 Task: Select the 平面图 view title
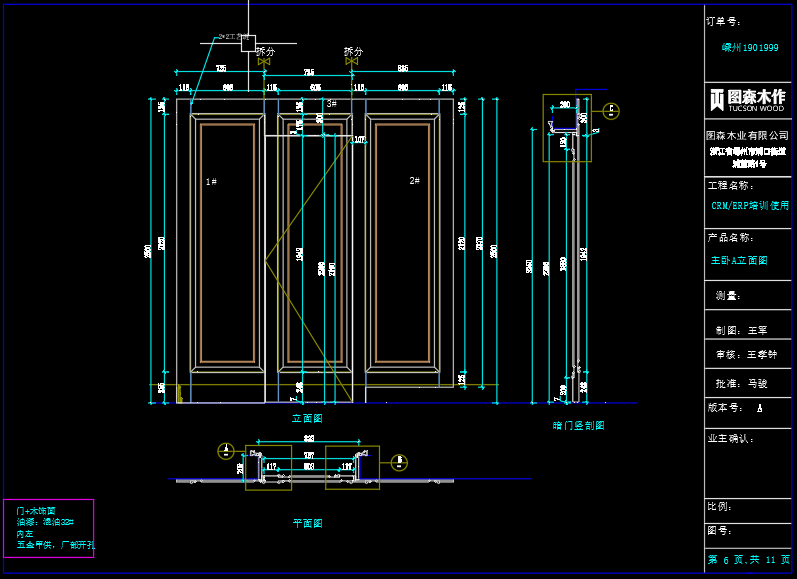coord(308,523)
